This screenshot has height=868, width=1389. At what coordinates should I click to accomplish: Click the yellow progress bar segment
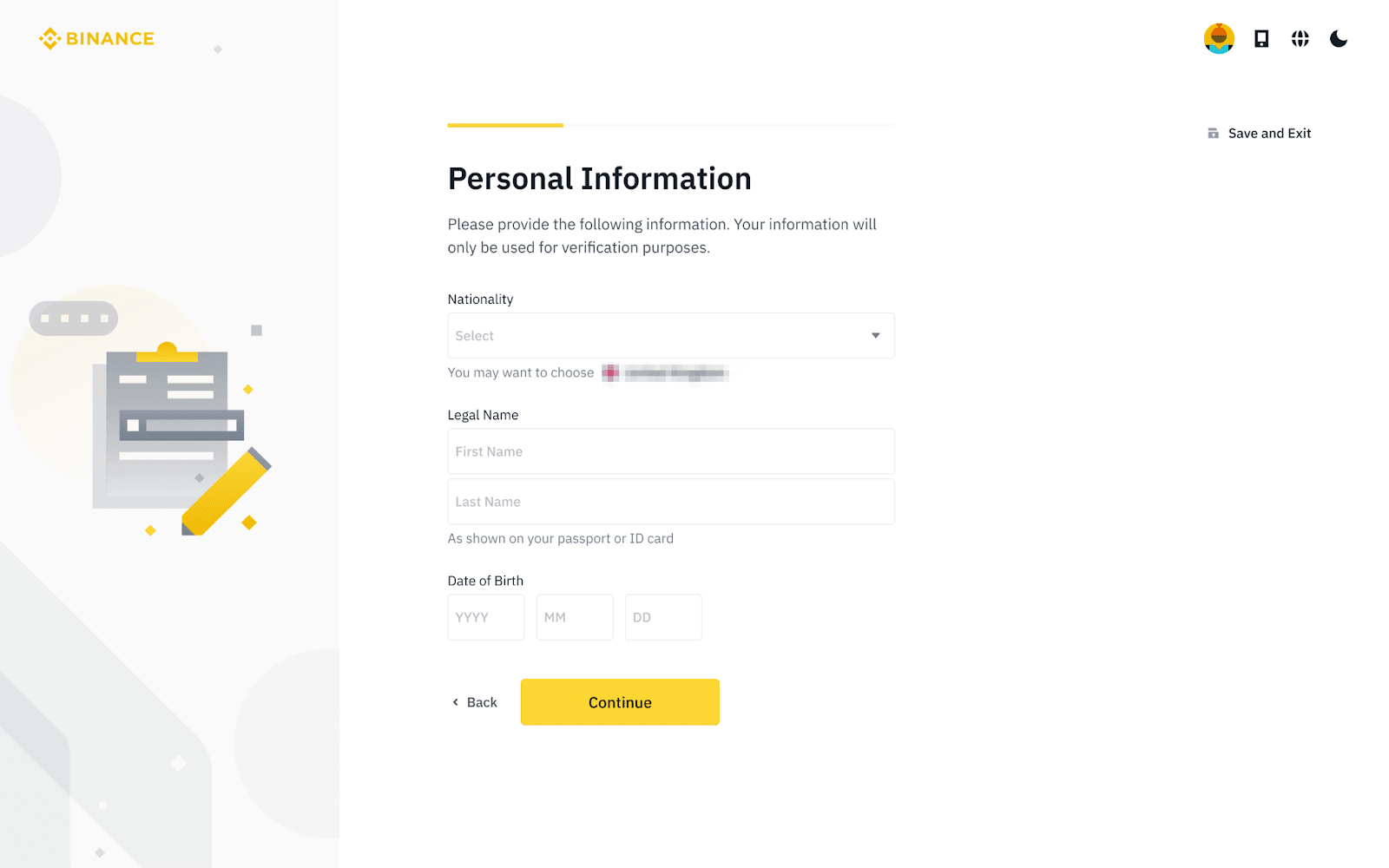click(x=505, y=126)
